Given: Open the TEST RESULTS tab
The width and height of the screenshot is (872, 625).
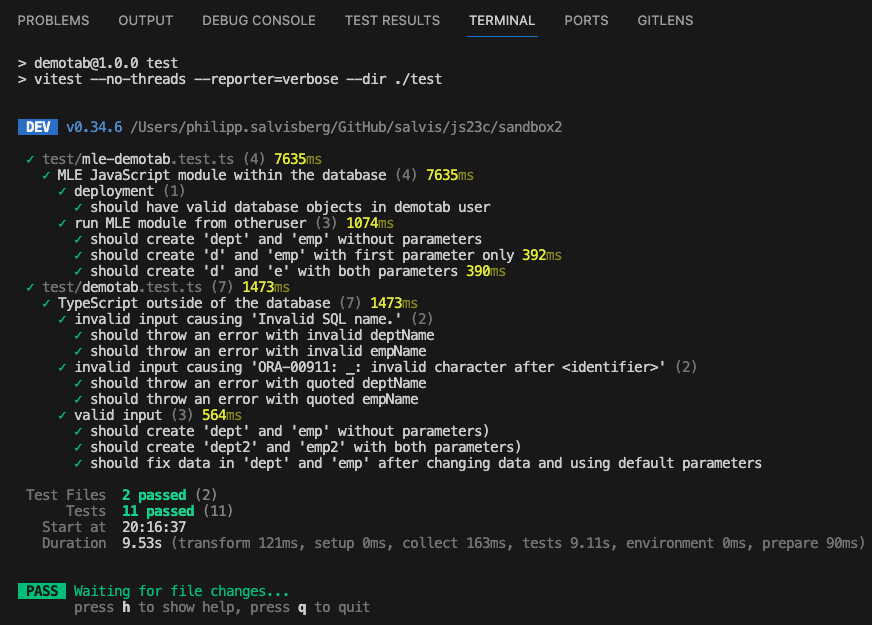Looking at the screenshot, I should 392,21.
